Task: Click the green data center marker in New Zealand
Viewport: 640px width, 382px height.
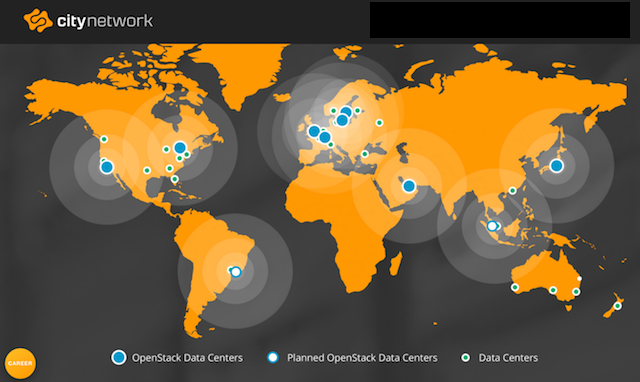Action: (x=618, y=306)
